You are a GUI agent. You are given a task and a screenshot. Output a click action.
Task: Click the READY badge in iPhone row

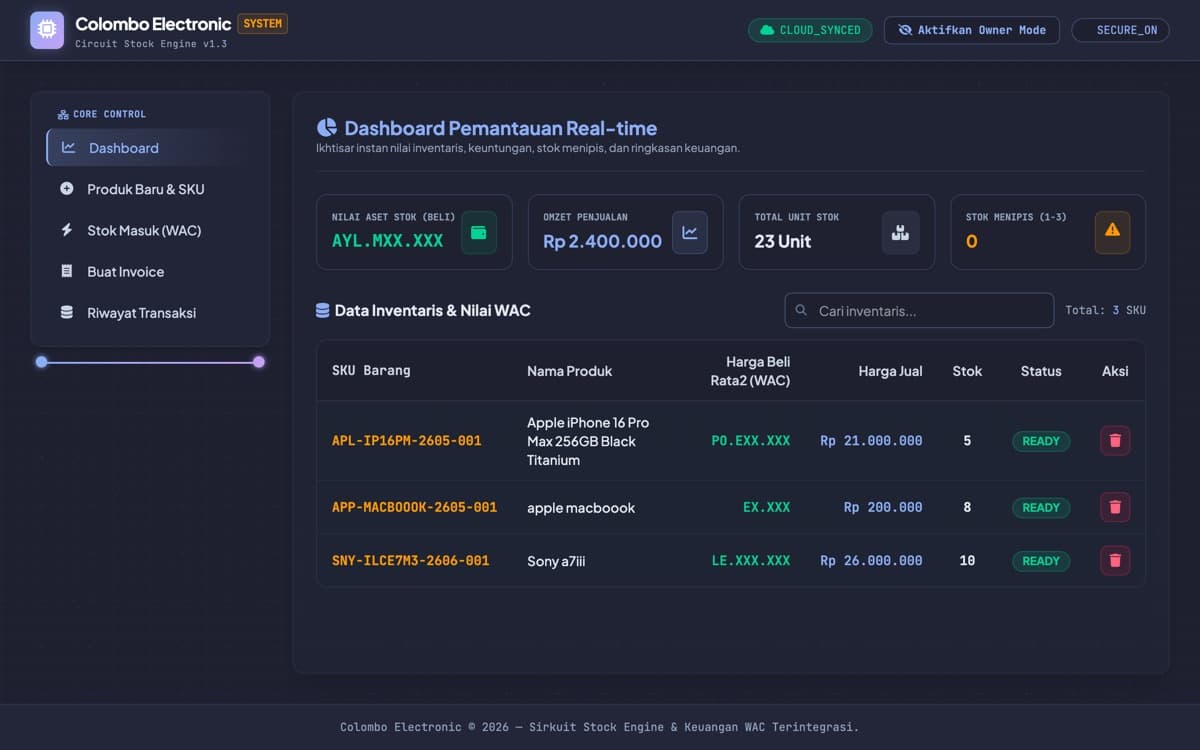tap(1041, 441)
